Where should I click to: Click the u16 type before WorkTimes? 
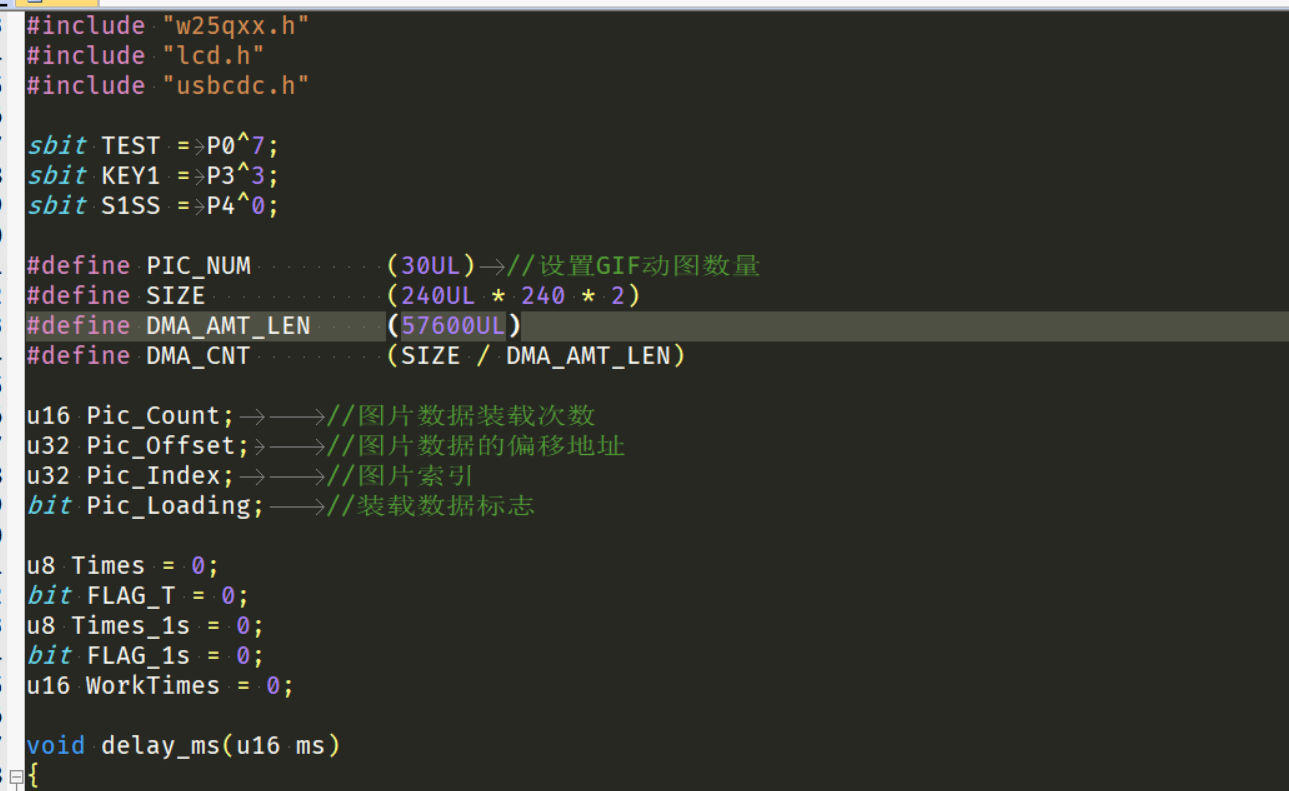coord(49,686)
